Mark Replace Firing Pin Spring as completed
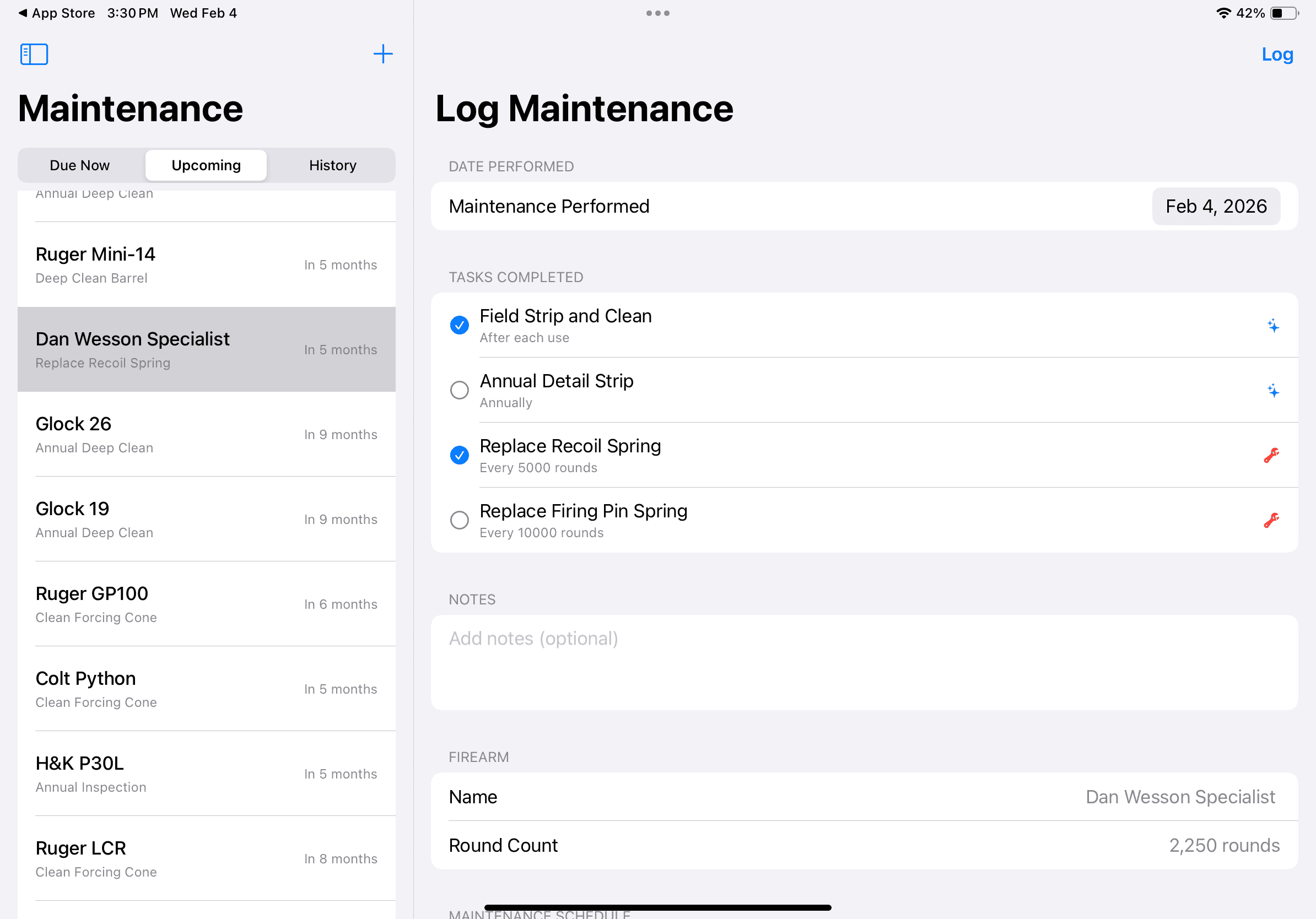1316x919 pixels. click(x=459, y=520)
